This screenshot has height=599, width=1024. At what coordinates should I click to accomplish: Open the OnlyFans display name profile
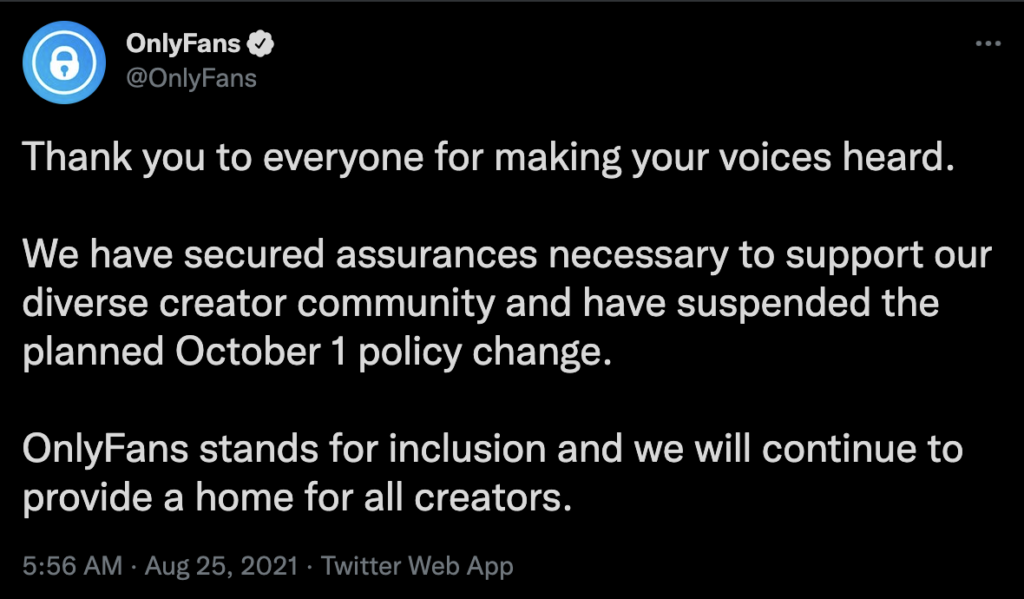pyautogui.click(x=183, y=42)
